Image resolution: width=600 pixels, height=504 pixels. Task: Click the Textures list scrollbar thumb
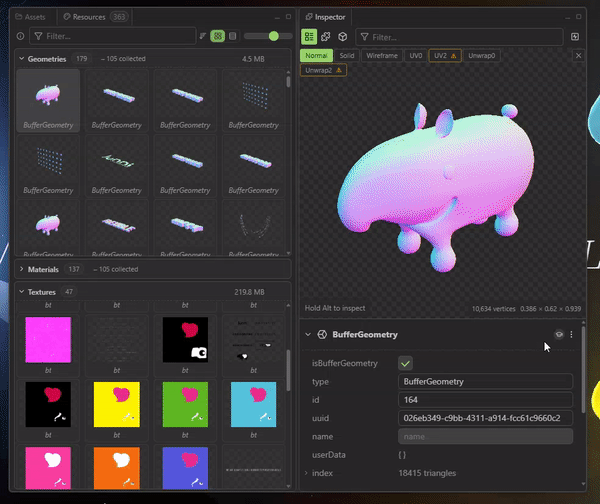point(288,370)
